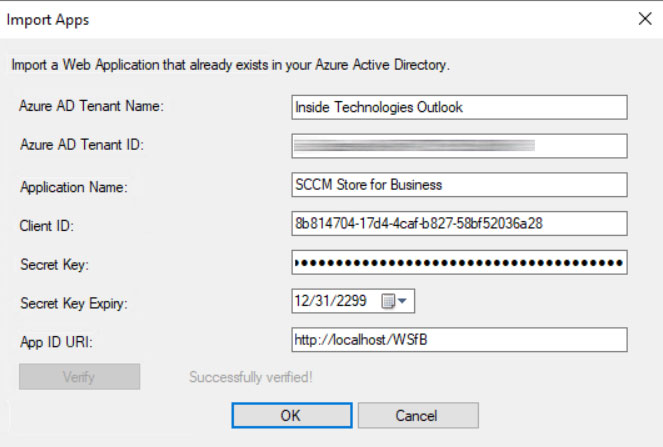
Task: Click the grayed-out Verify button
Action: 79,376
